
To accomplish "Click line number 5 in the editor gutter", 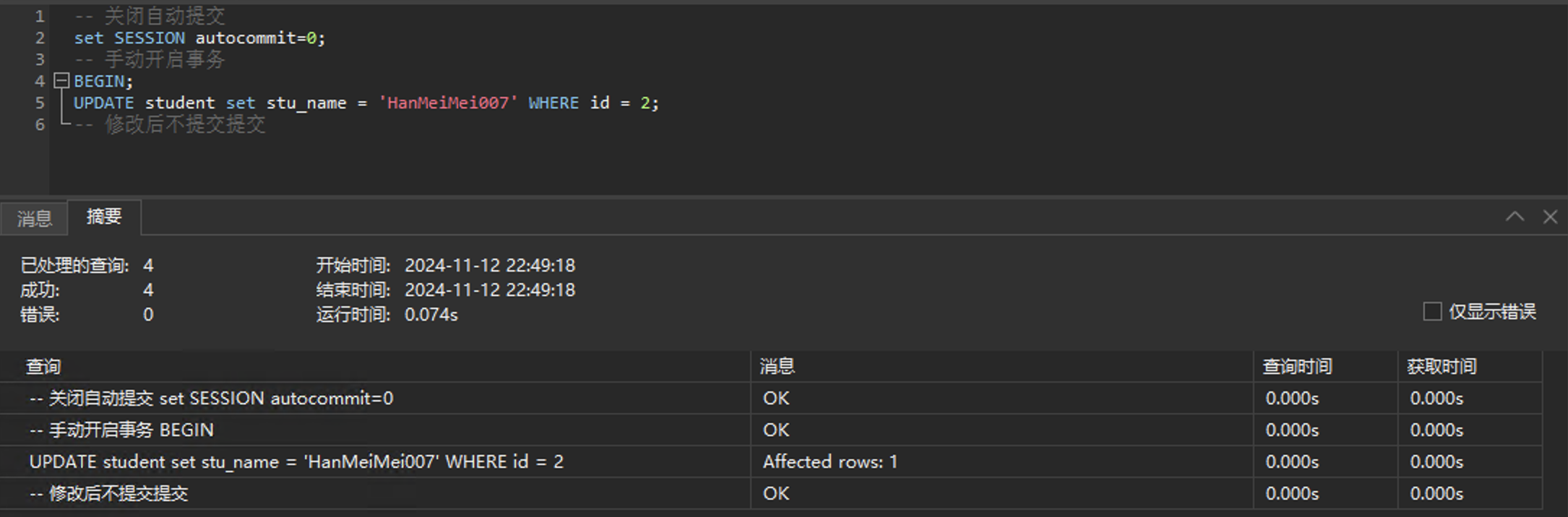I will pyautogui.click(x=40, y=103).
